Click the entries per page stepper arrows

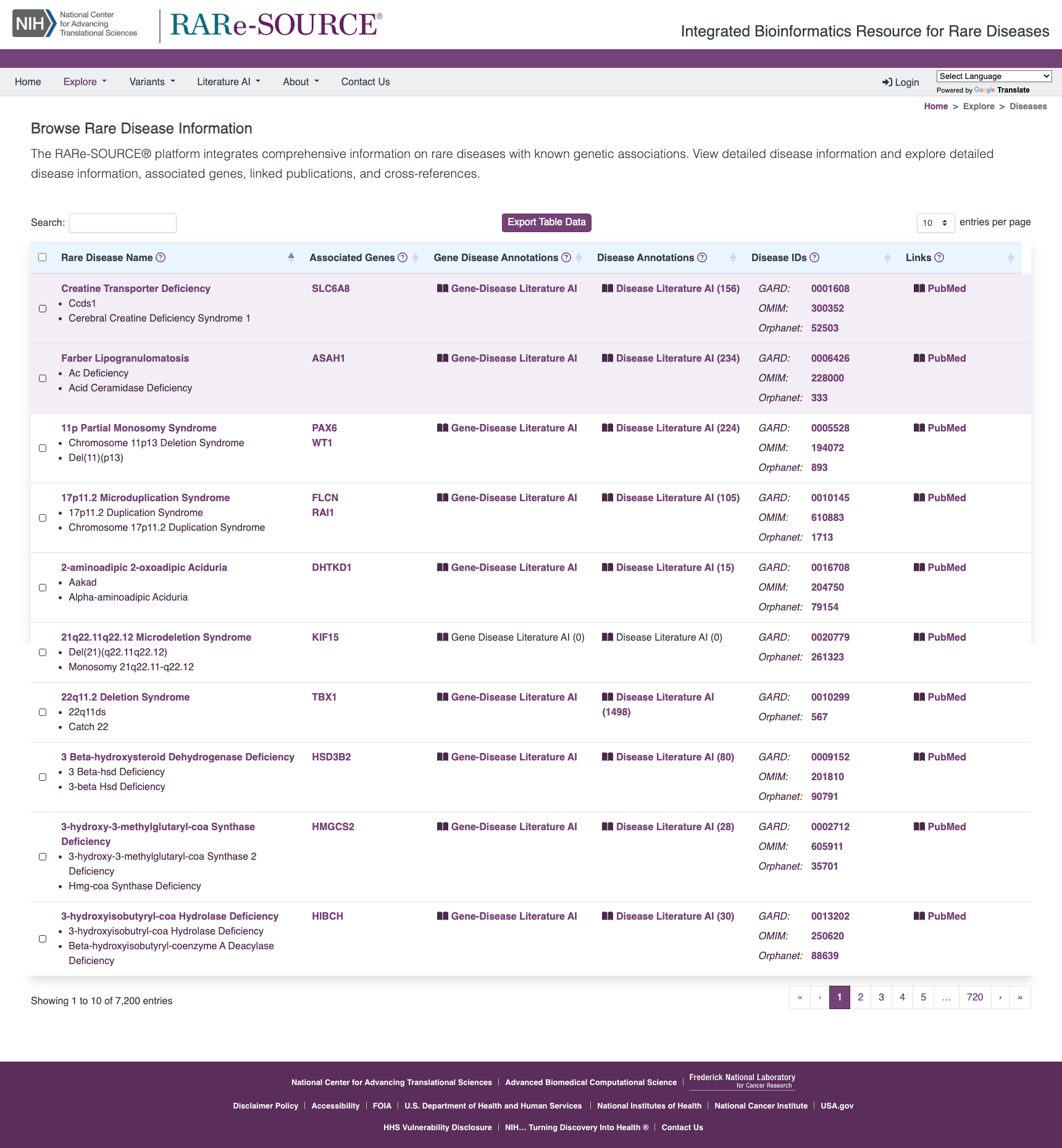[x=944, y=223]
